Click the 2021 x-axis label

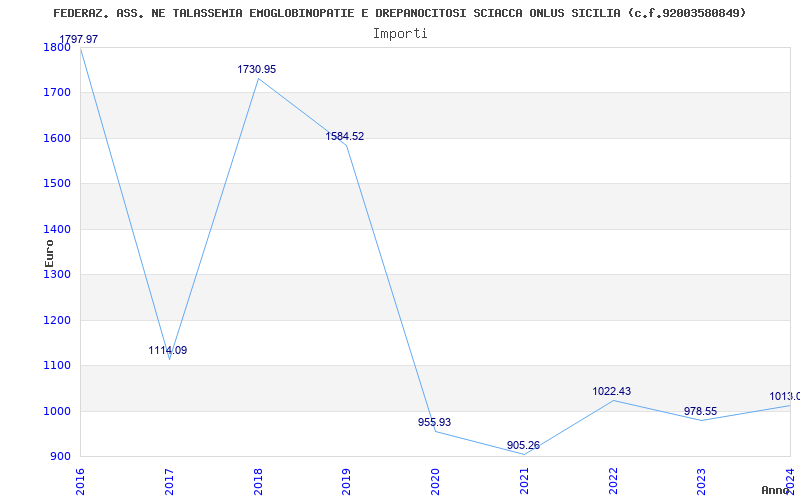click(524, 481)
